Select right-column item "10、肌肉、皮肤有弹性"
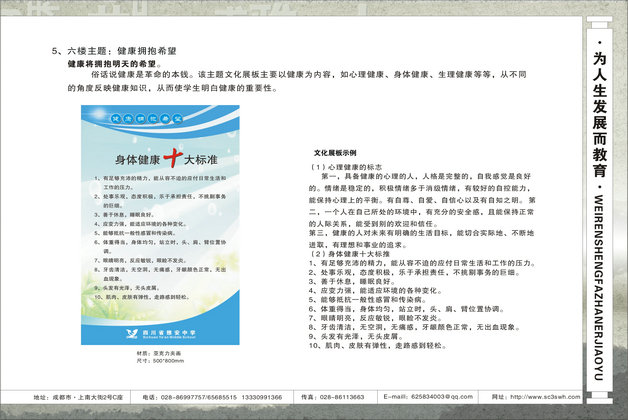 [378, 346]
